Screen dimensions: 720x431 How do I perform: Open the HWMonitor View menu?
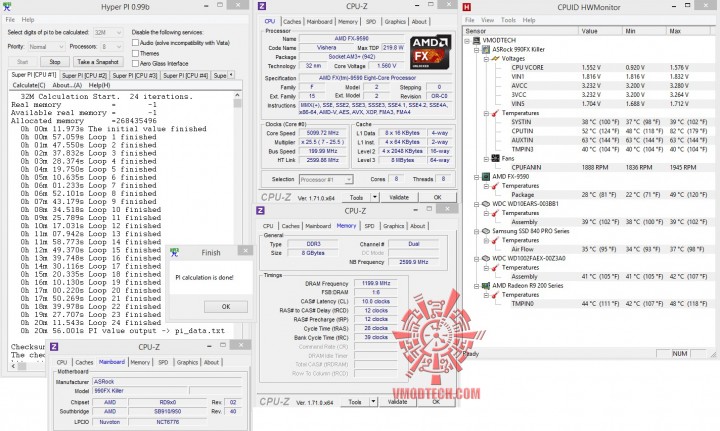click(x=487, y=20)
